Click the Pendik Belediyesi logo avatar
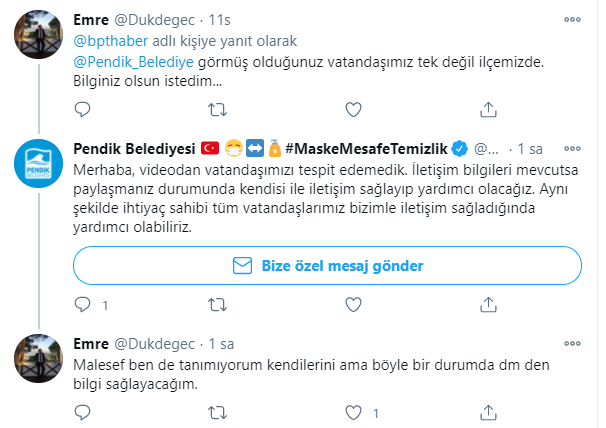The width and height of the screenshot is (606, 428). [x=41, y=163]
